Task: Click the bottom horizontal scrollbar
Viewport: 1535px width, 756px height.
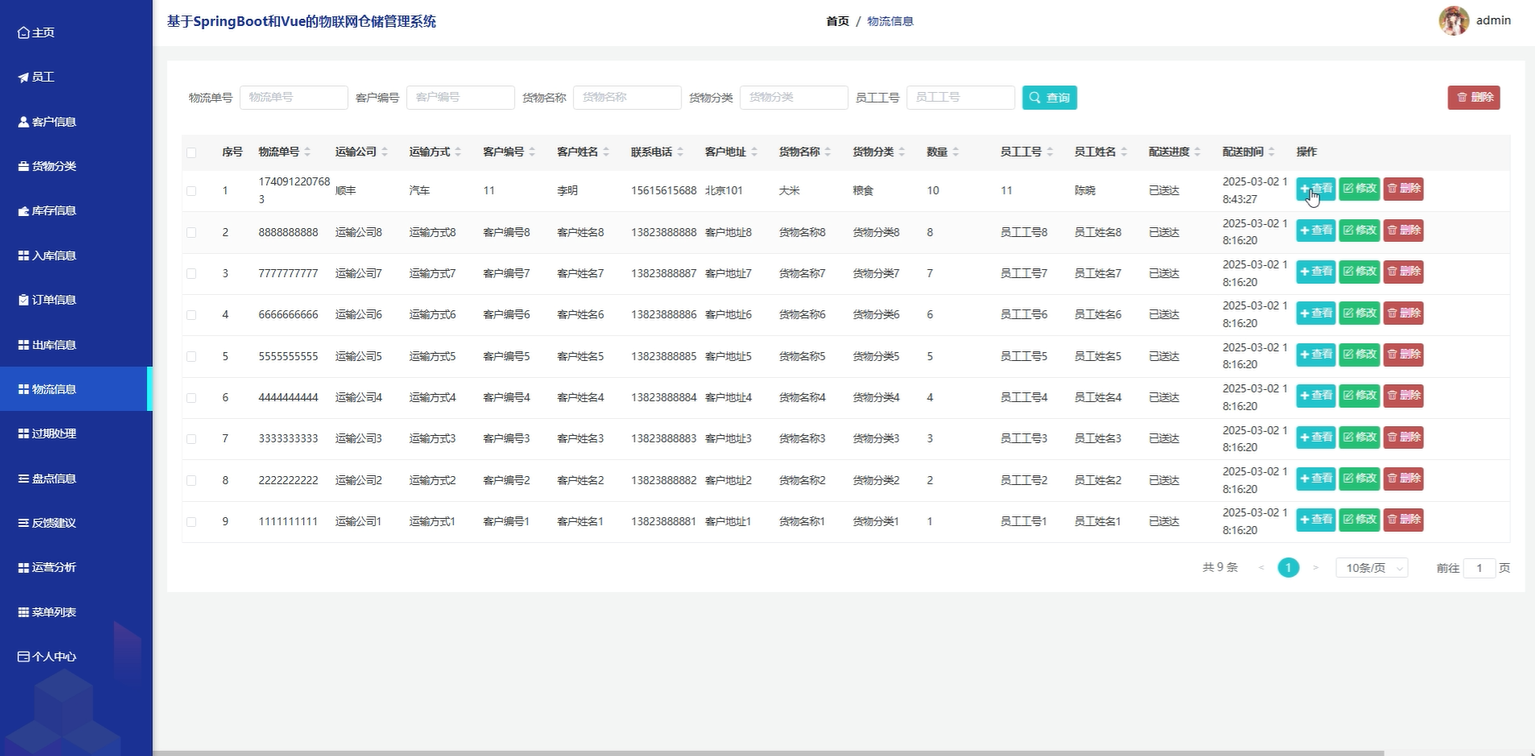Action: 768,753
